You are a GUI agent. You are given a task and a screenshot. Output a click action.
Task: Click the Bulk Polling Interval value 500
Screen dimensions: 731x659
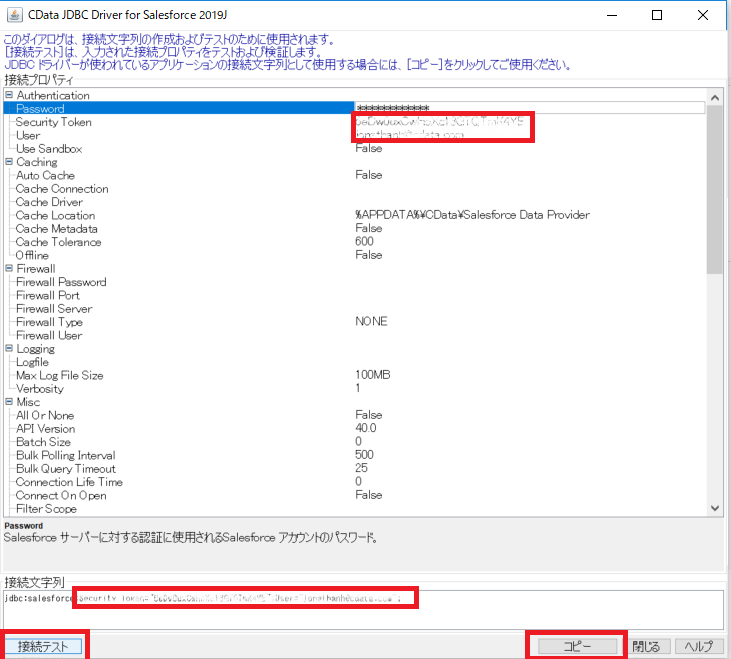pos(364,455)
